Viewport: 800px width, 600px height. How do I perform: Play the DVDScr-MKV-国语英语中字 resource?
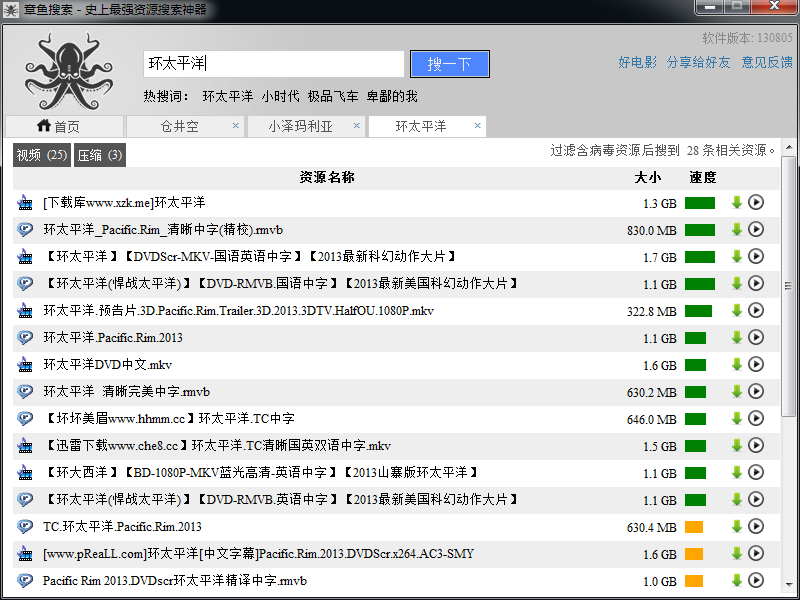[x=756, y=257]
